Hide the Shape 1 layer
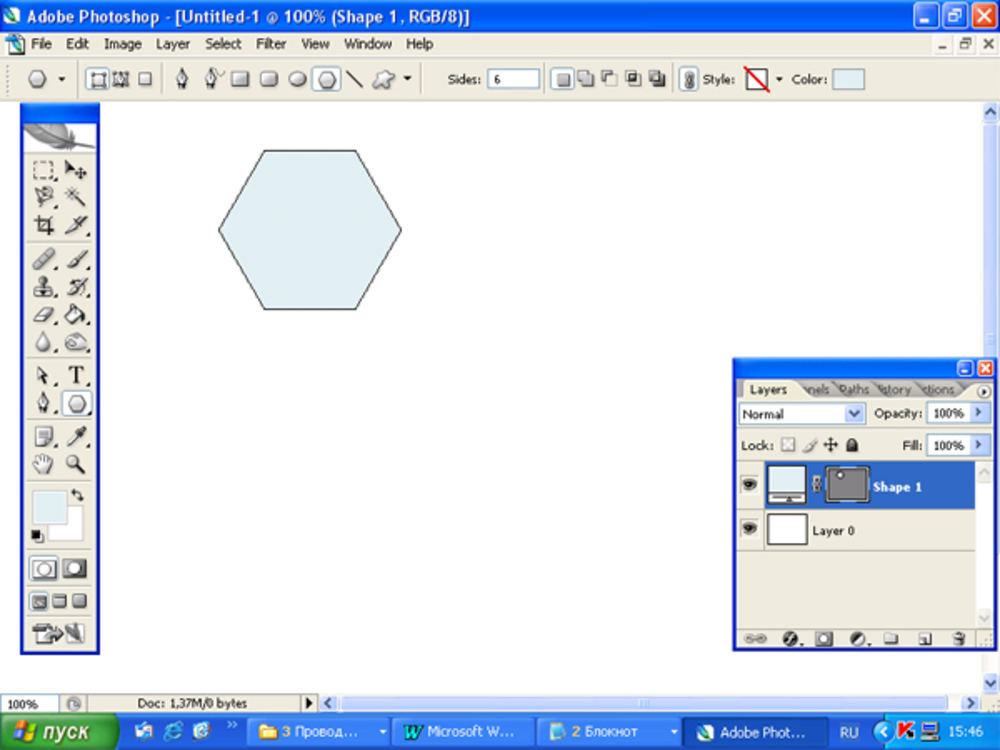The height and width of the screenshot is (750, 1000). pyautogui.click(x=748, y=486)
